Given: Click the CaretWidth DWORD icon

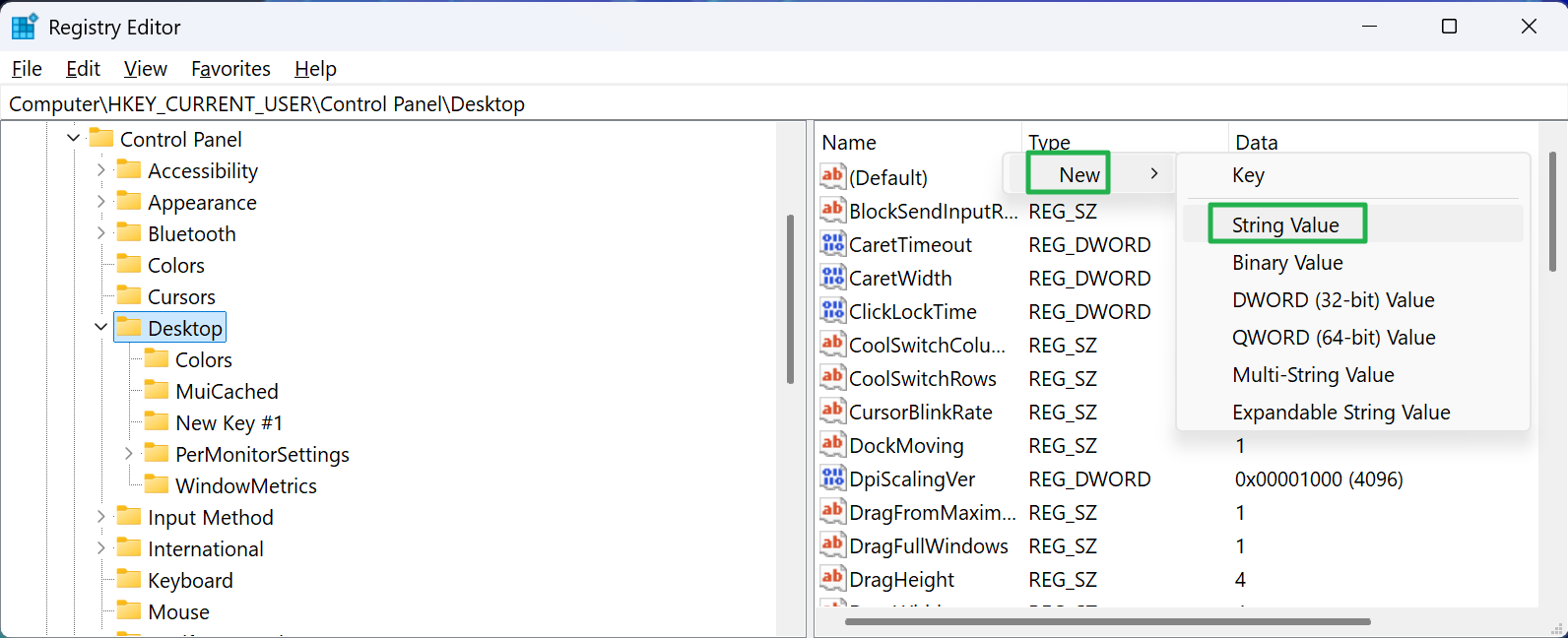Looking at the screenshot, I should [x=833, y=277].
